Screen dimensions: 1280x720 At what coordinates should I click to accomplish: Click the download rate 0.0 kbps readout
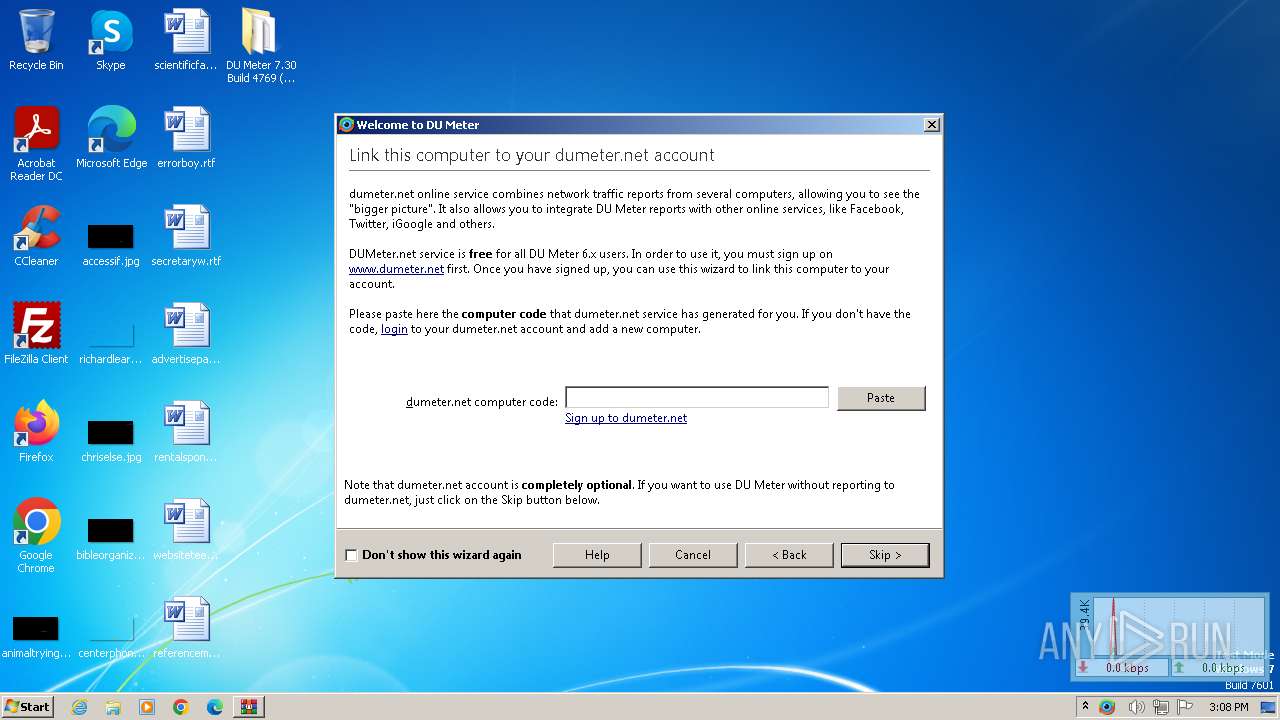1122,667
